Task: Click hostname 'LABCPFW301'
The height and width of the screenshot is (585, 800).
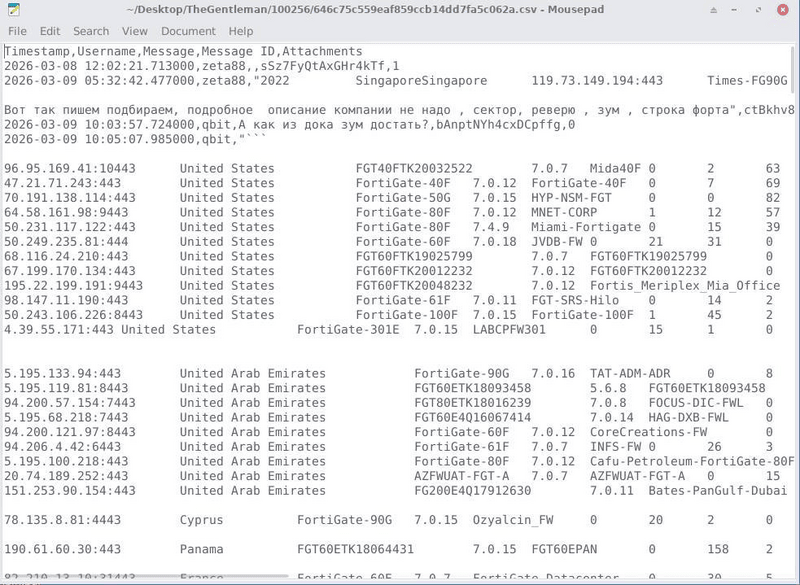Action: click(509, 330)
